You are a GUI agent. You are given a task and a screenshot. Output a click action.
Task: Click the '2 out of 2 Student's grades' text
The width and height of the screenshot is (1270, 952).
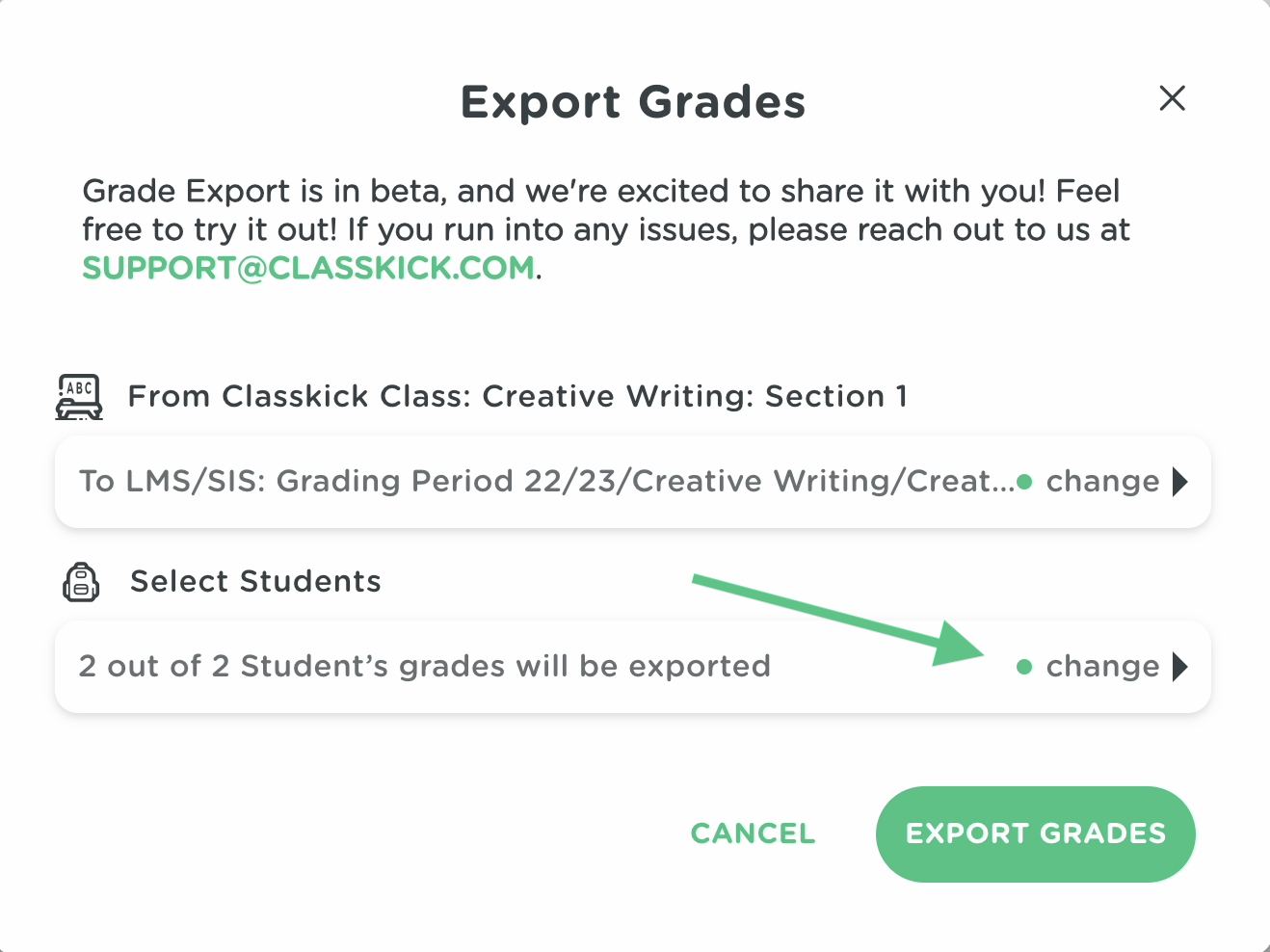[x=425, y=667]
